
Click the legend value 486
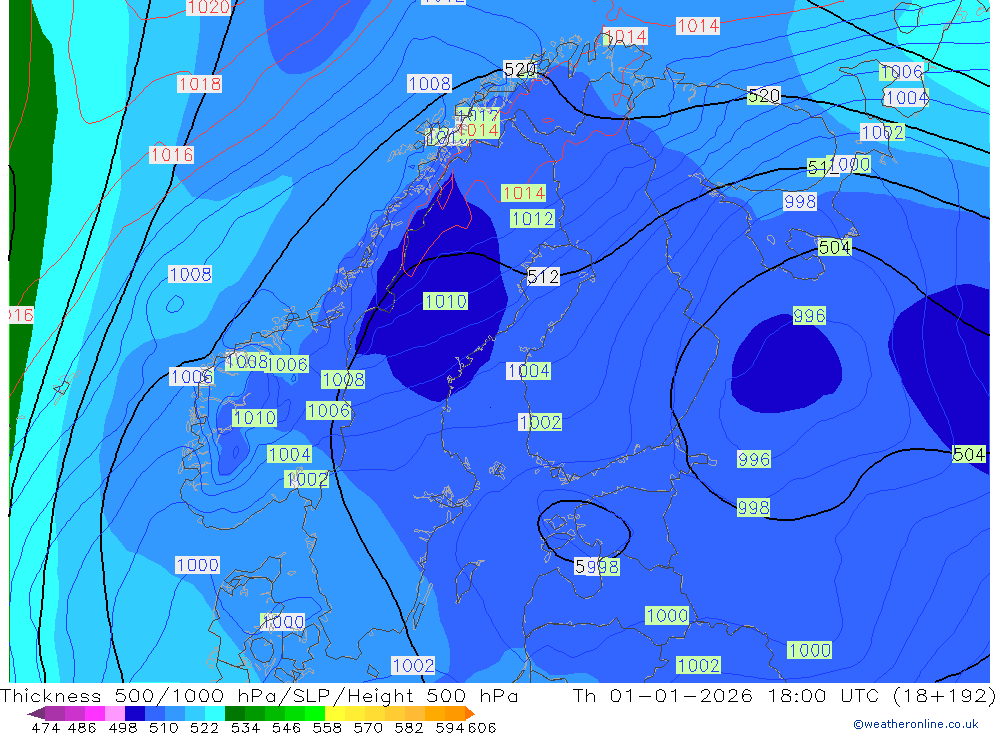coord(82,728)
